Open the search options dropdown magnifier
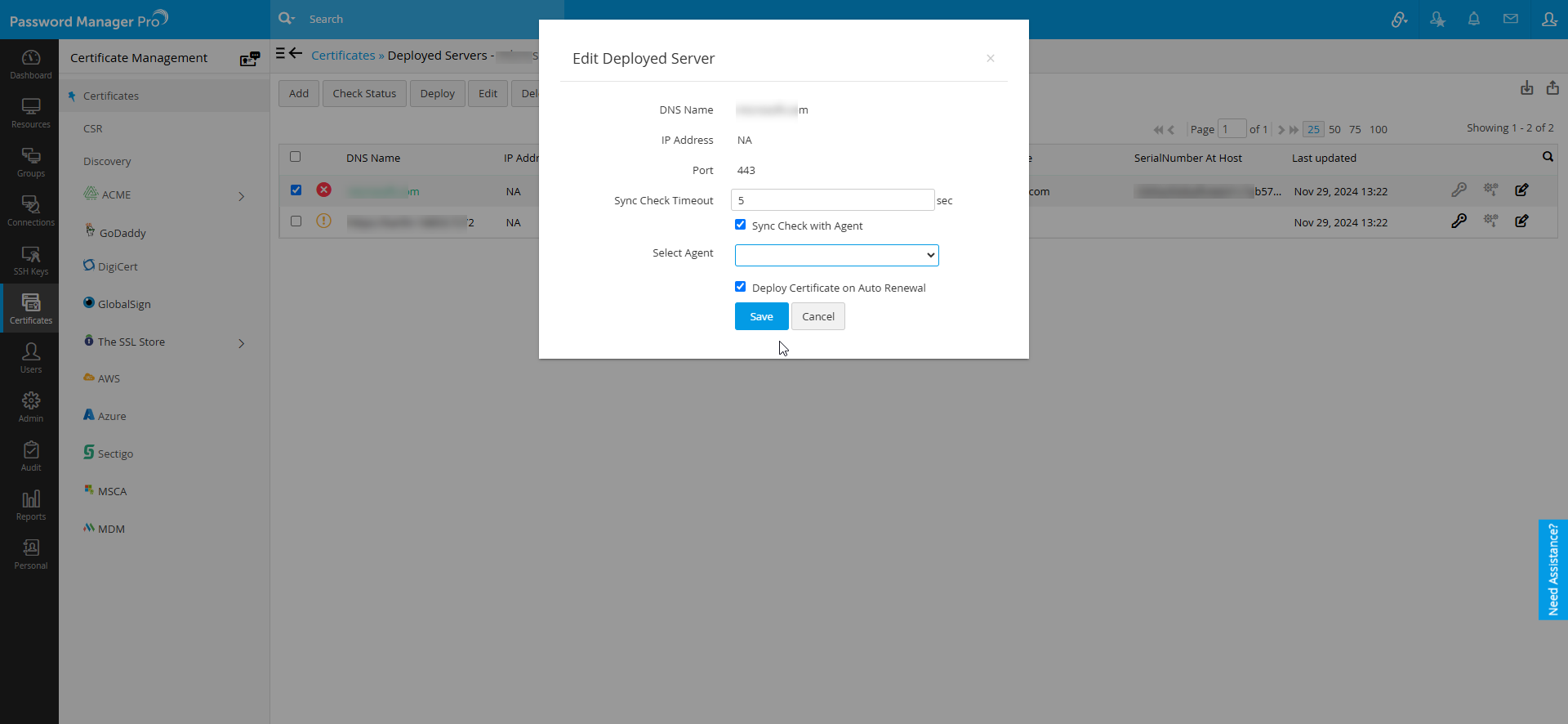 tap(286, 18)
